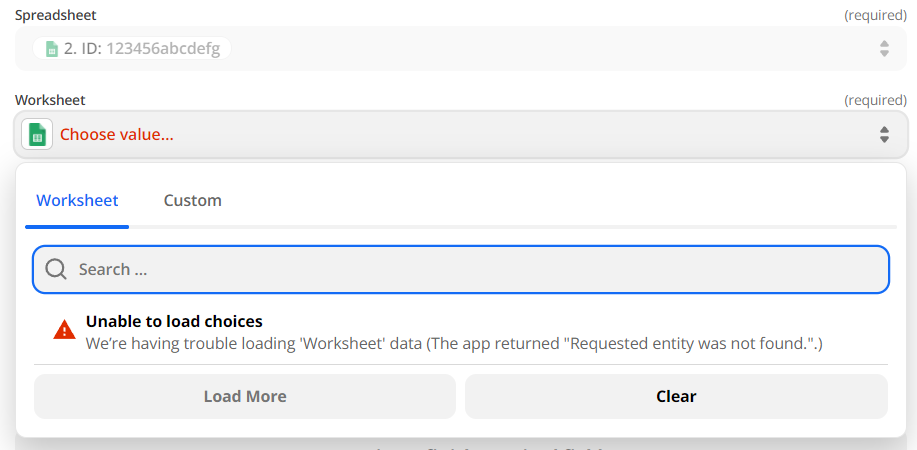Click the Clear button
The height and width of the screenshot is (450, 917).
coord(676,396)
